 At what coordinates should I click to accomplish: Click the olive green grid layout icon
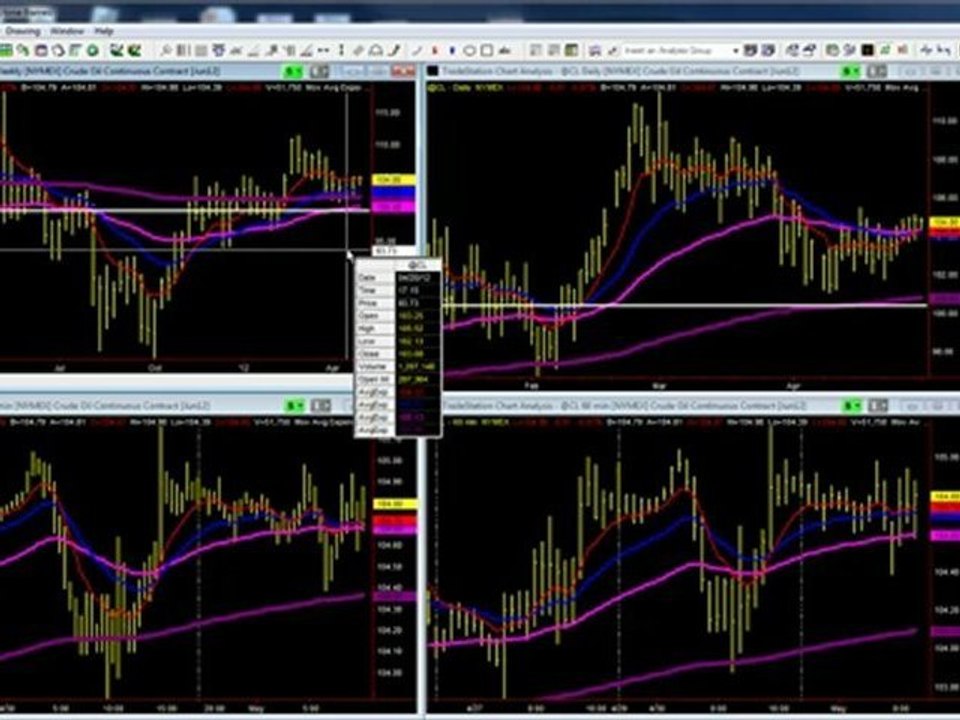point(571,50)
